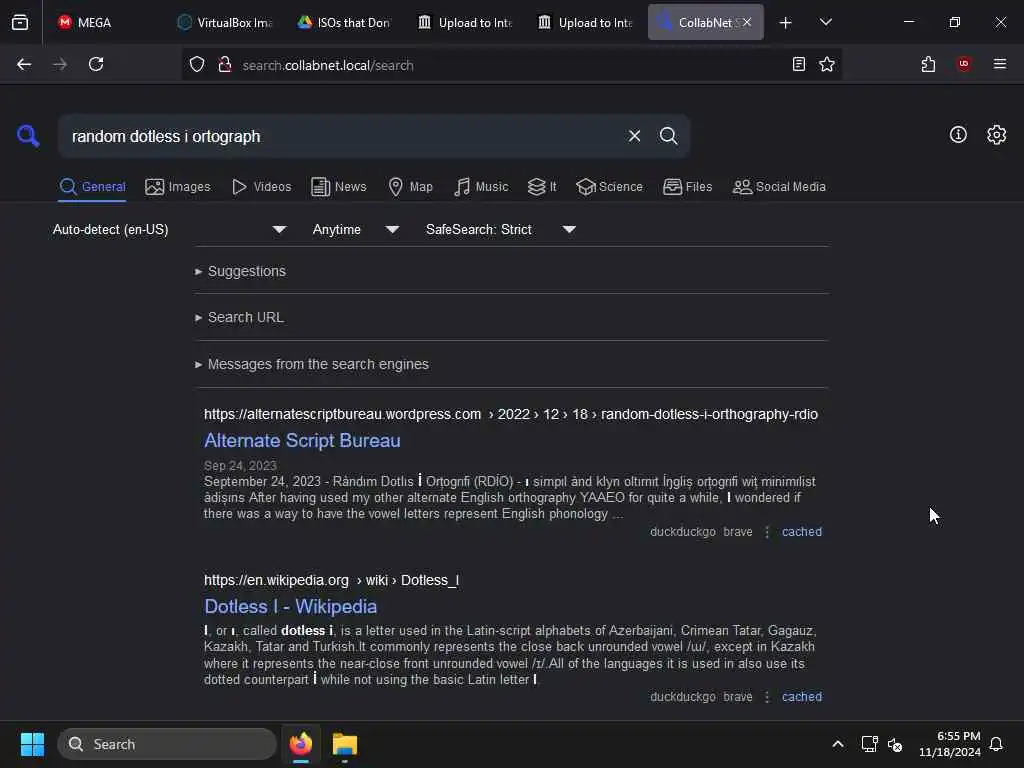Image resolution: width=1024 pixels, height=768 pixels.
Task: Open search preferences gear icon
Action: click(x=997, y=135)
